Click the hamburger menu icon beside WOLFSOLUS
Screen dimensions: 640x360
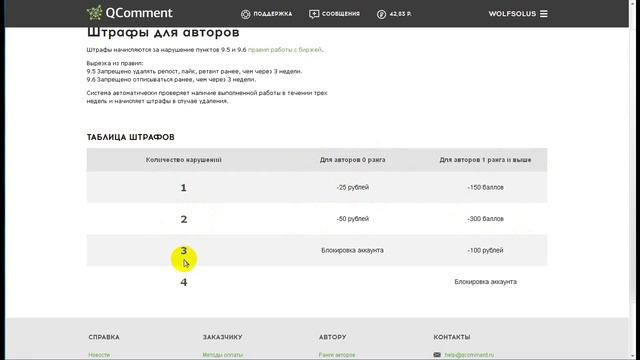544,13
